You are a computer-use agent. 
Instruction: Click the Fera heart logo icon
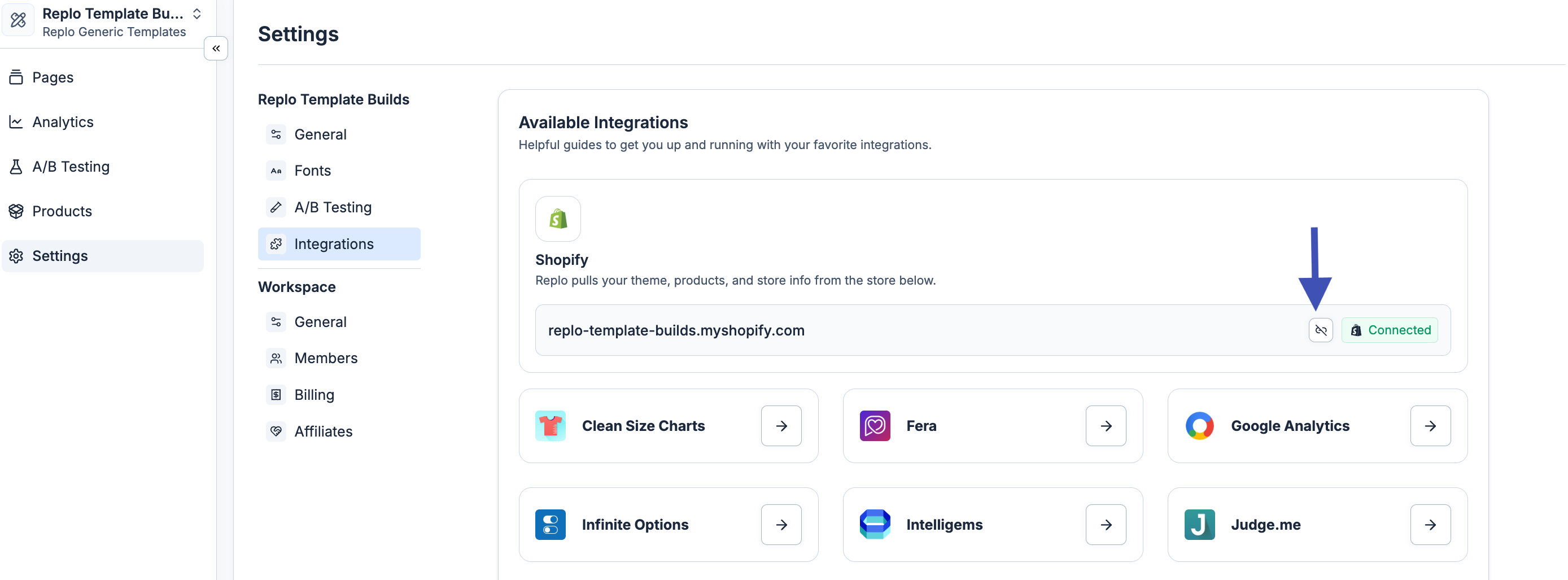click(874, 426)
